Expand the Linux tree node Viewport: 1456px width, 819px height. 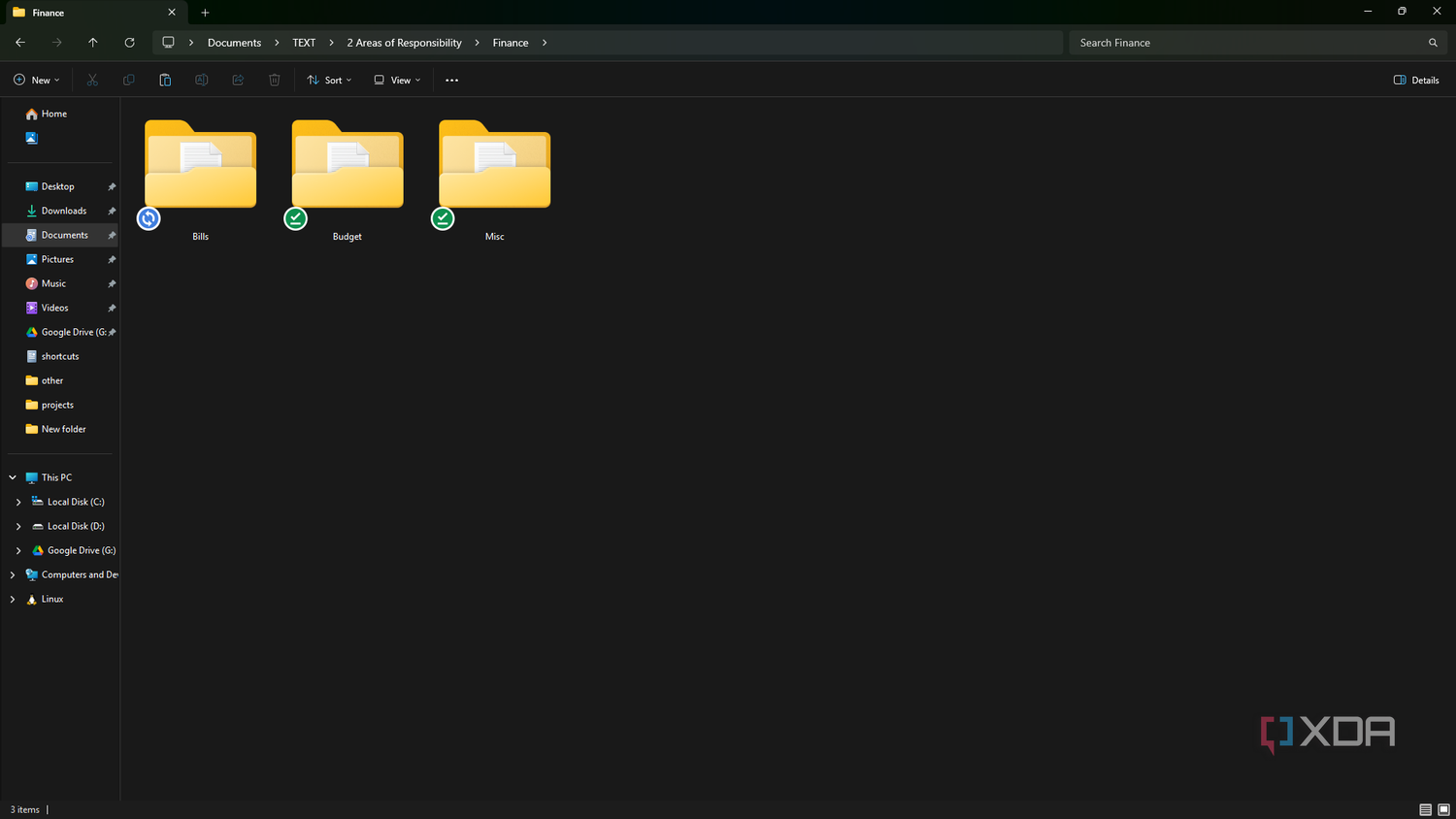coord(13,599)
